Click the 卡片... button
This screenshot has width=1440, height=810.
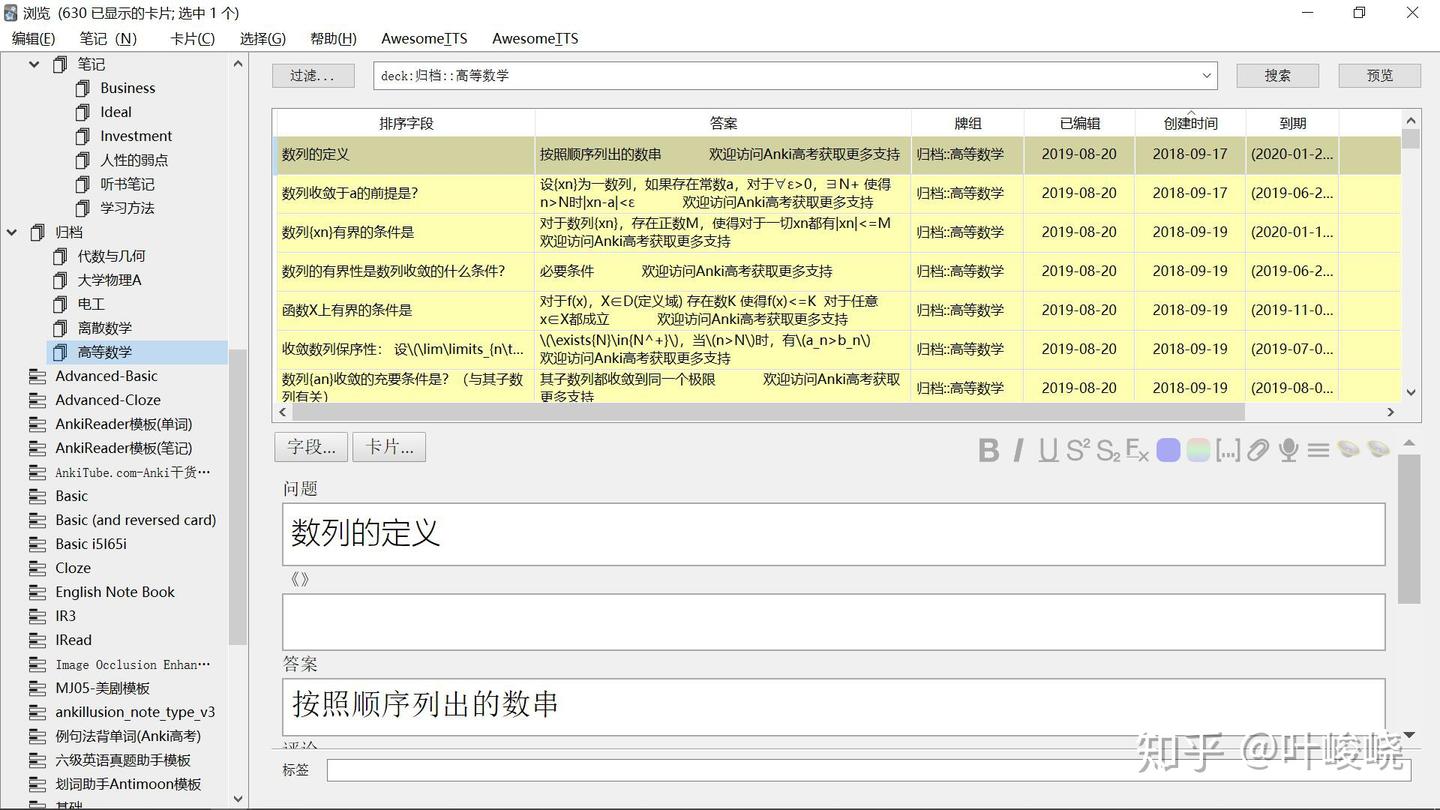click(389, 447)
